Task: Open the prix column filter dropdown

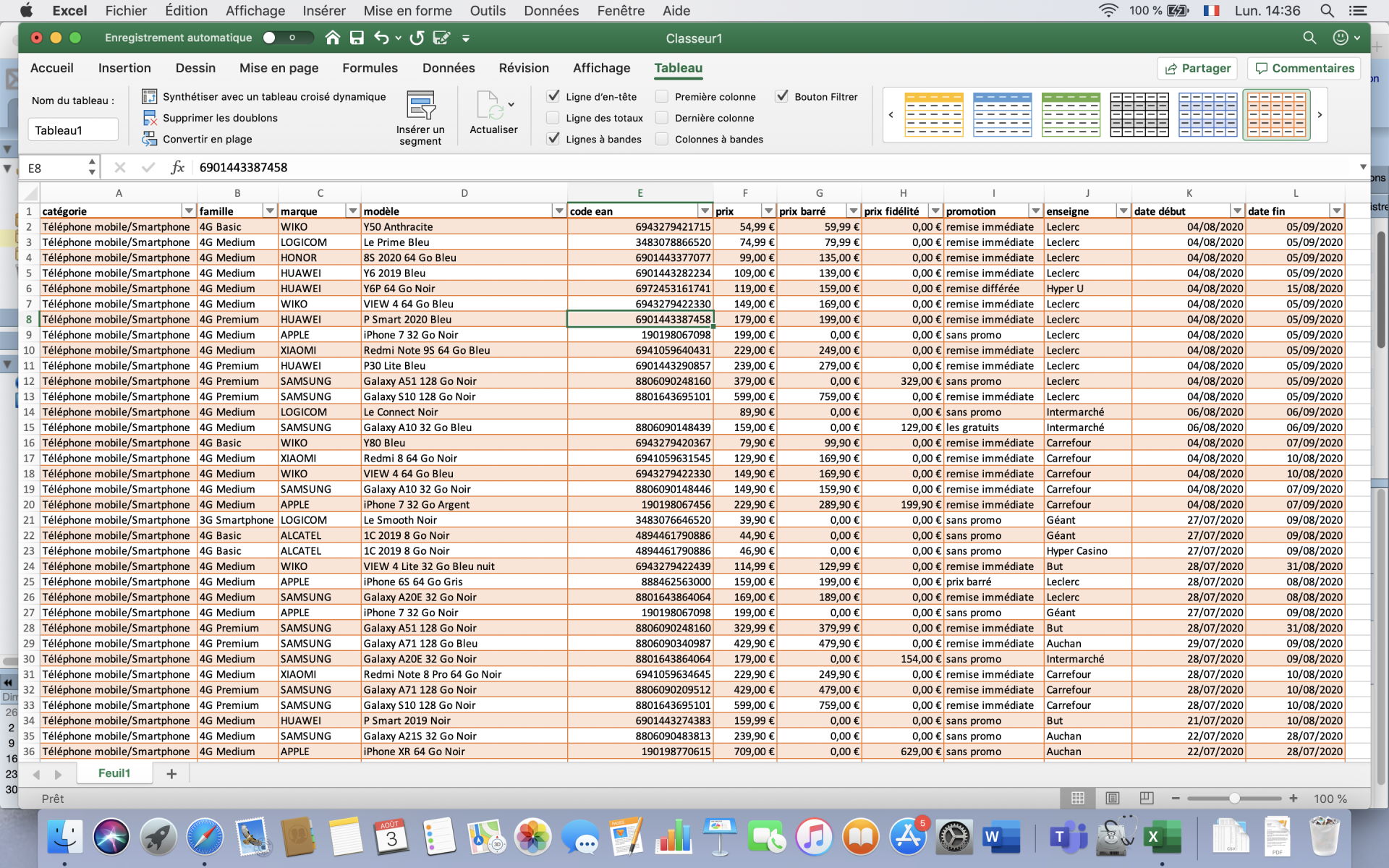Action: click(x=768, y=210)
